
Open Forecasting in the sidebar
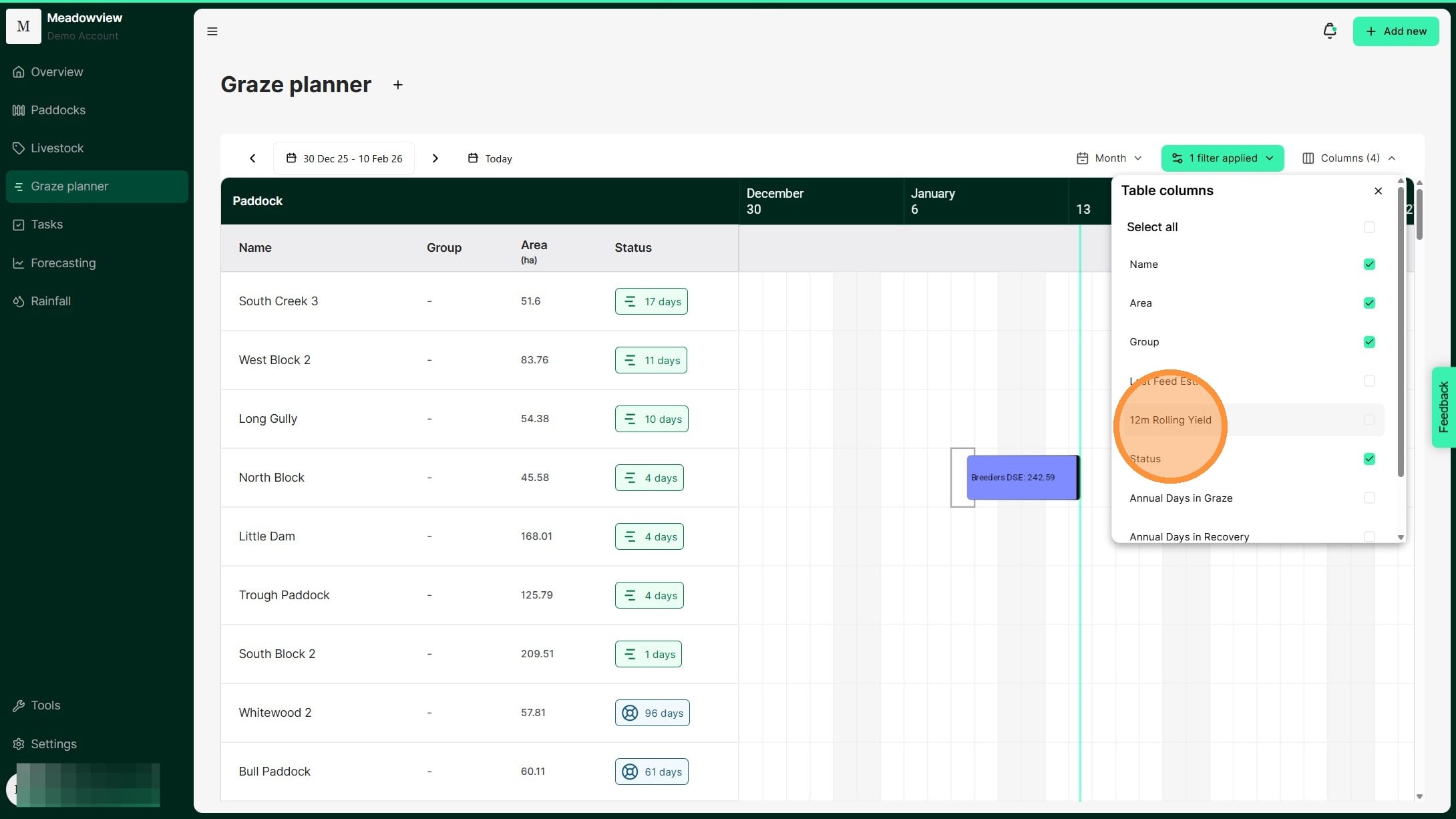coord(63,263)
